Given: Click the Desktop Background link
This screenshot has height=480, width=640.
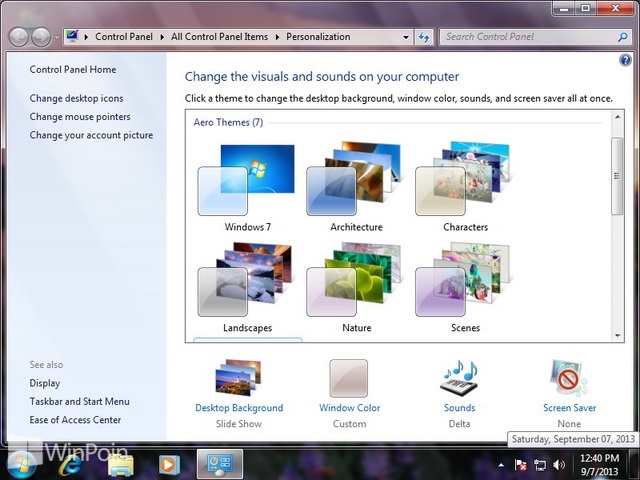Looking at the screenshot, I should [x=239, y=408].
